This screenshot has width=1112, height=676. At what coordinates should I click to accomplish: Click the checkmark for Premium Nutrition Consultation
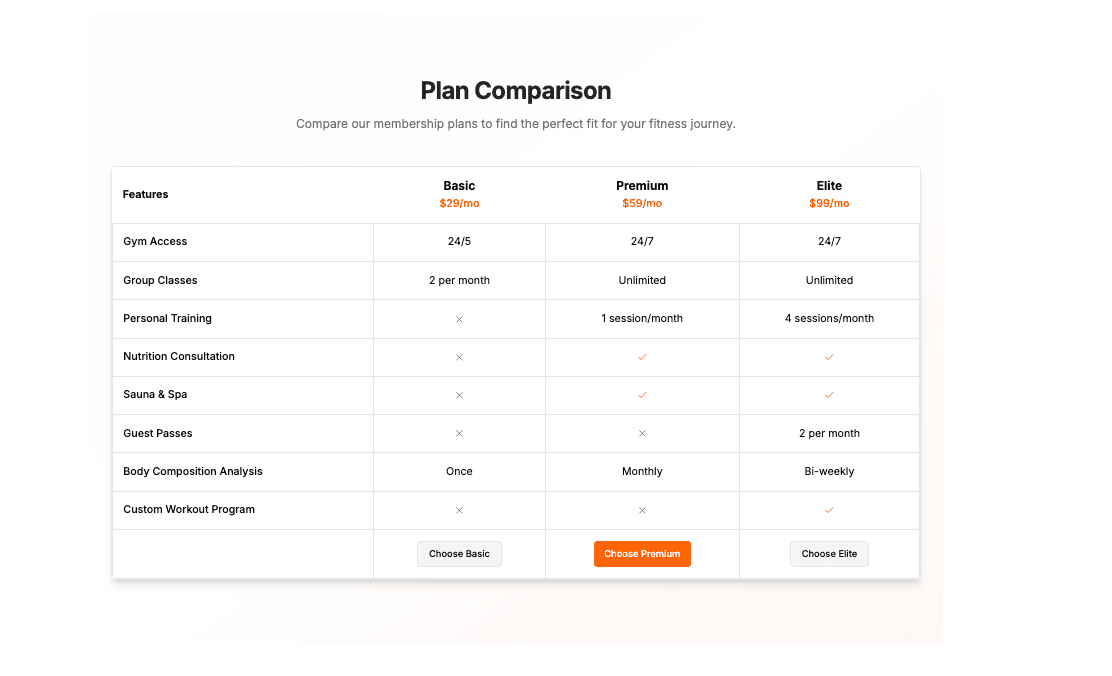pos(642,357)
